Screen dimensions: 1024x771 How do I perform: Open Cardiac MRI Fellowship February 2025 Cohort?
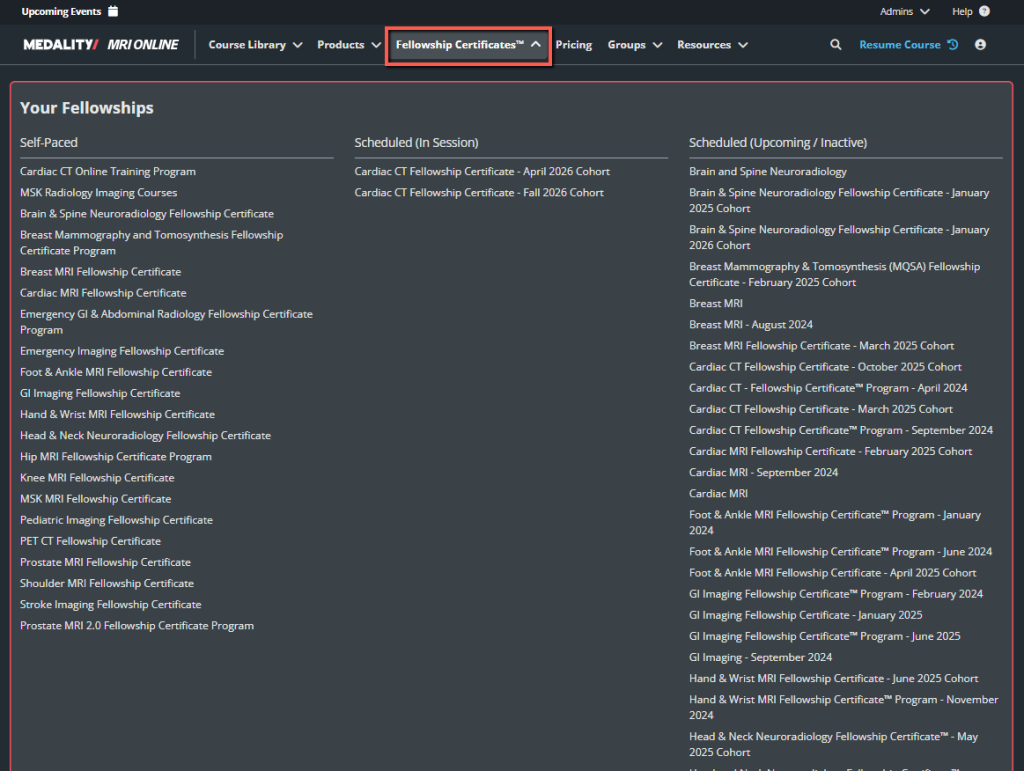(x=830, y=451)
